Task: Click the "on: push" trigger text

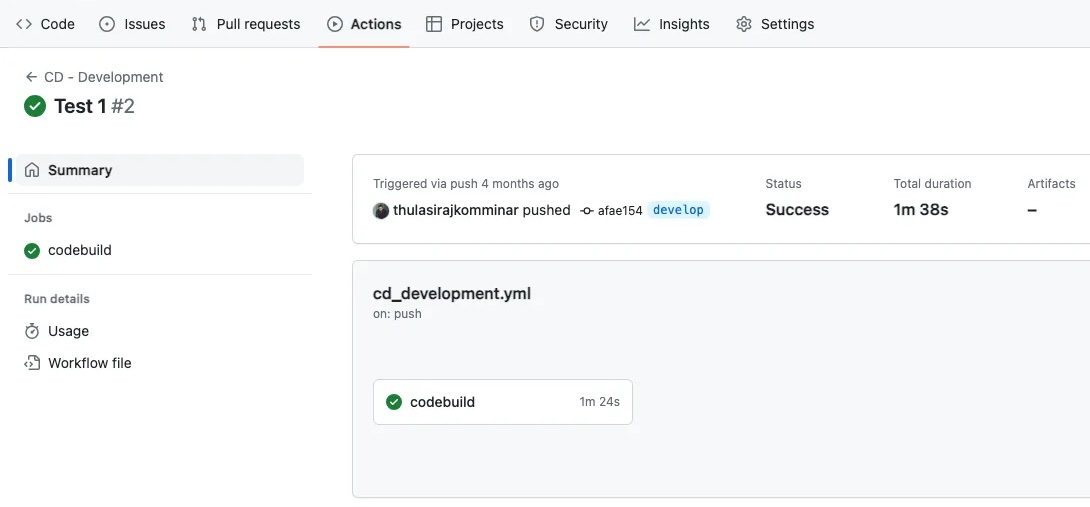Action: [x=397, y=314]
